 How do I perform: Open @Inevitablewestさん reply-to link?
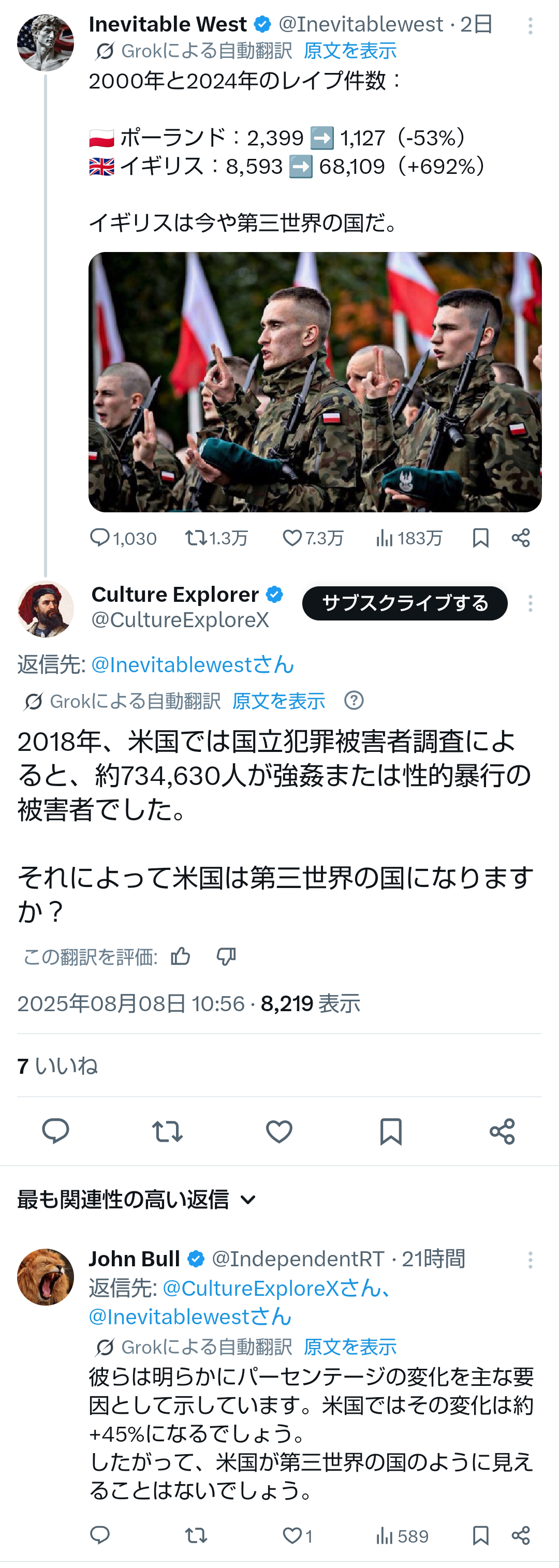pos(193,664)
